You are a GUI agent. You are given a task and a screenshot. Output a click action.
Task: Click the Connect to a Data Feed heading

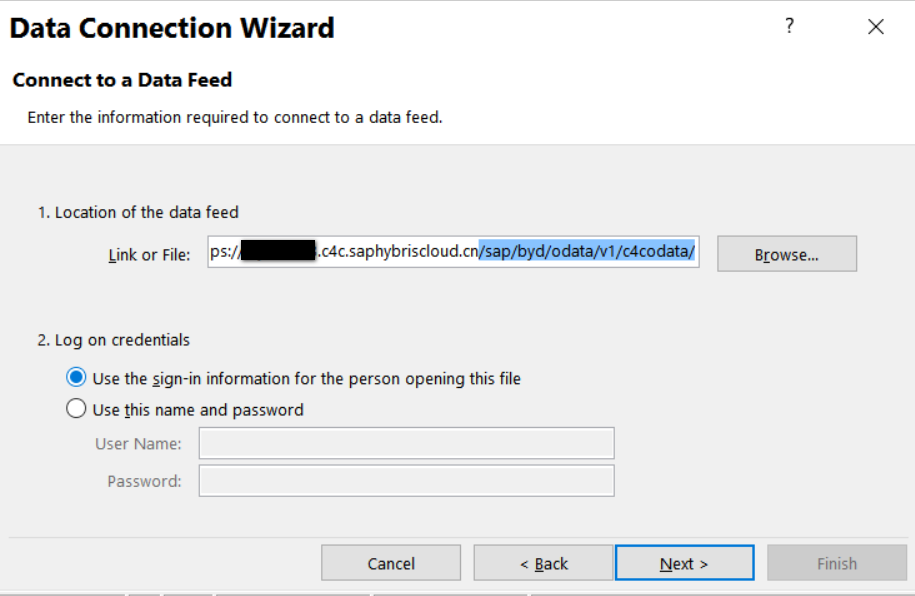pyautogui.click(x=123, y=80)
